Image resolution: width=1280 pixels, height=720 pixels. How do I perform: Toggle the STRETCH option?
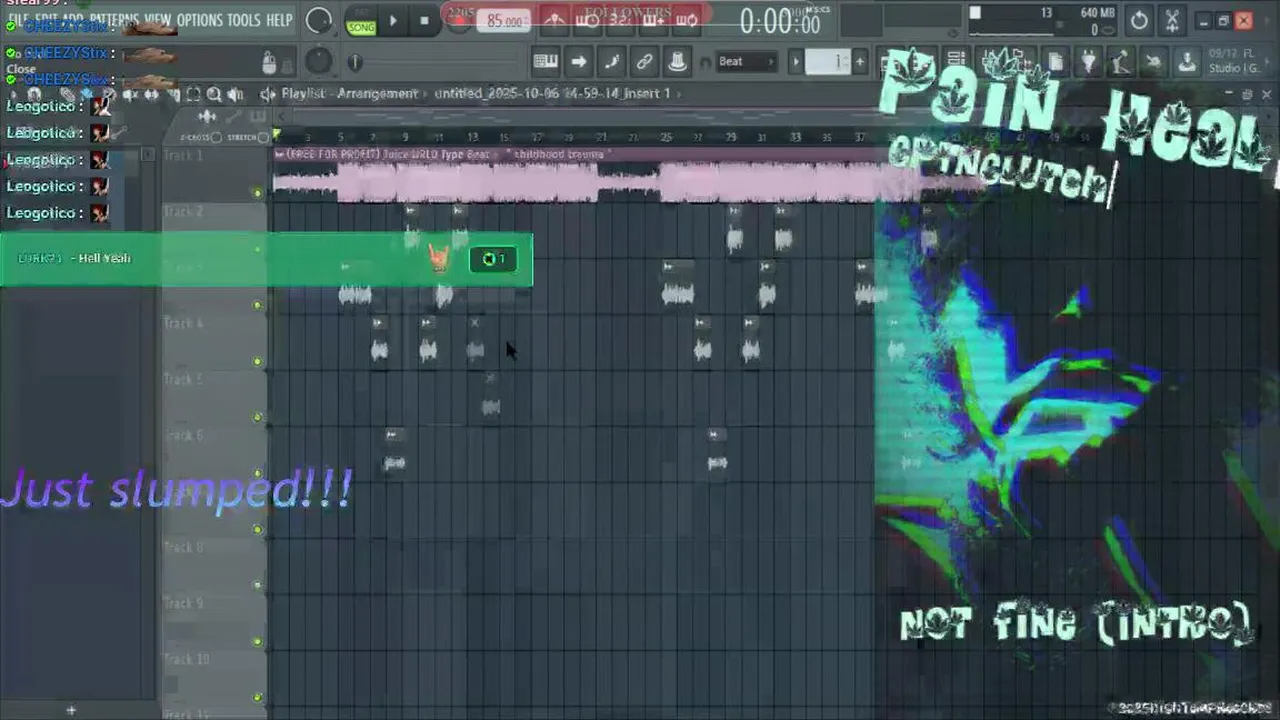pyautogui.click(x=247, y=137)
